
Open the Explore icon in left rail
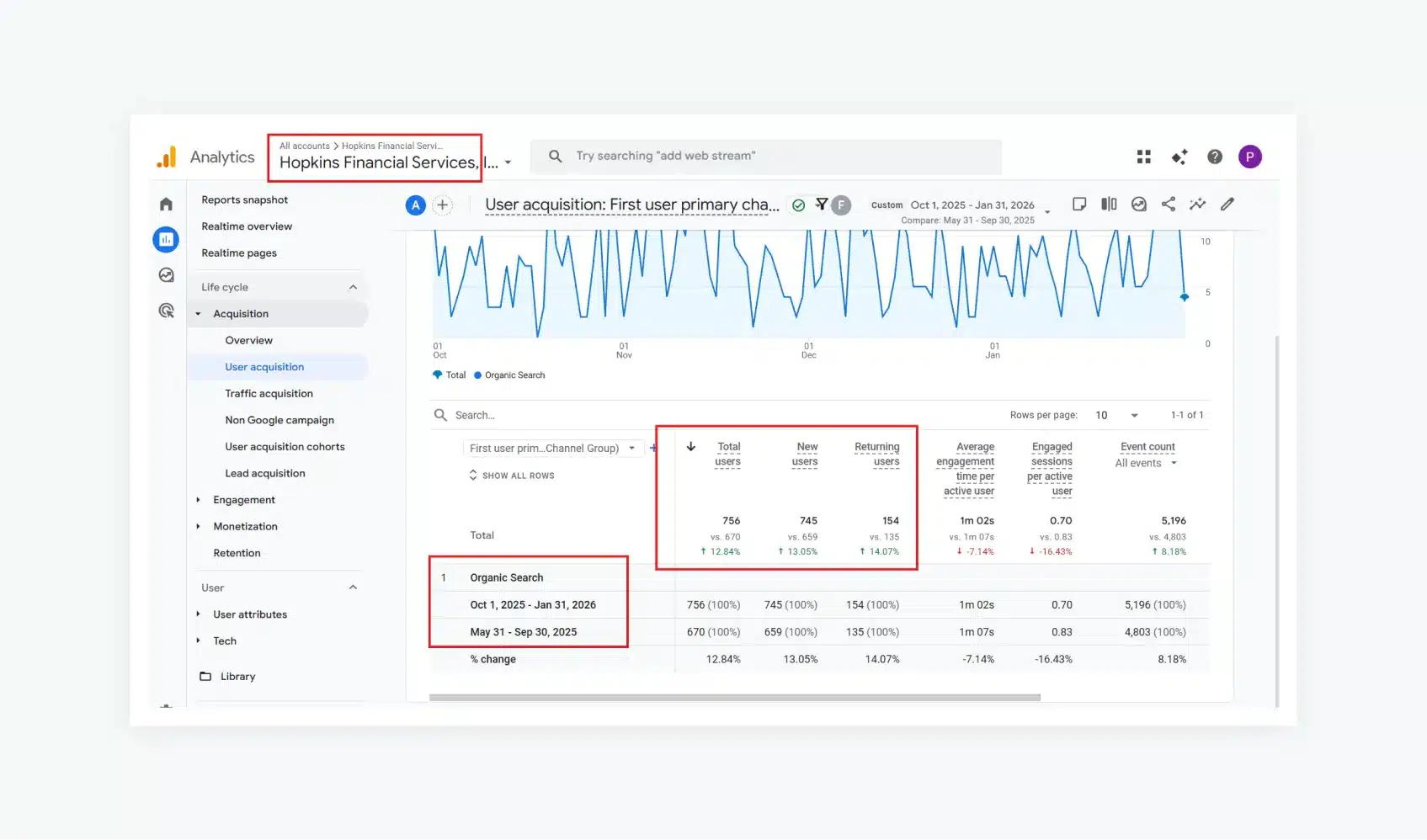(166, 275)
